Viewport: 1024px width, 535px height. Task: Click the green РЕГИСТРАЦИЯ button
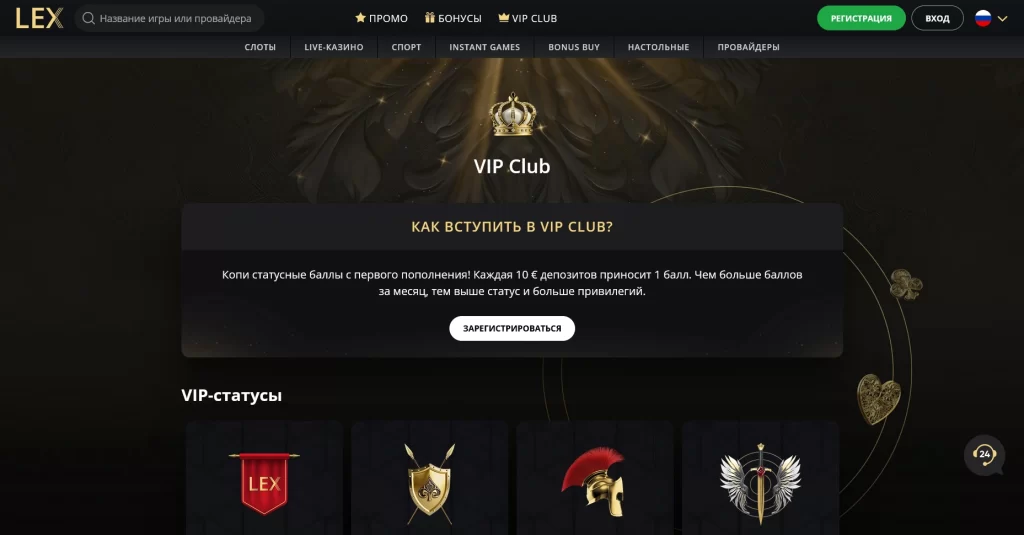click(861, 18)
